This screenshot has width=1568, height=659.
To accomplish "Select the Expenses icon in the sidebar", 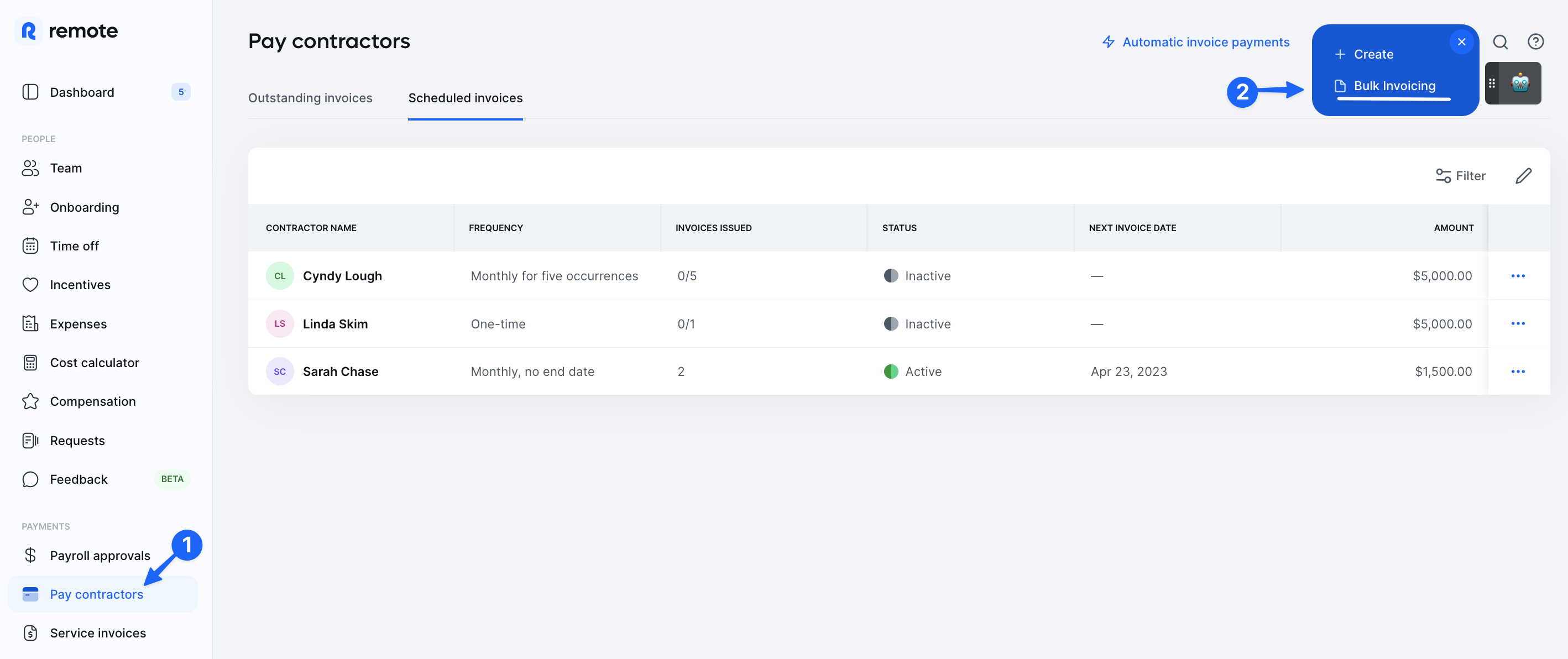I will 31,324.
